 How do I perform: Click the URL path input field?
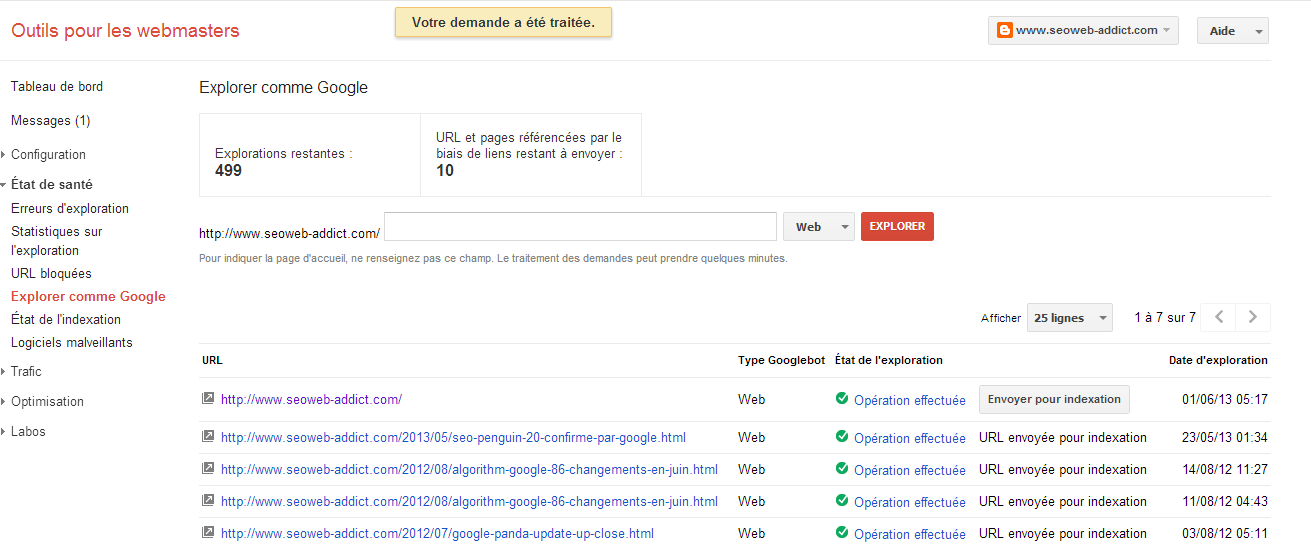[580, 227]
